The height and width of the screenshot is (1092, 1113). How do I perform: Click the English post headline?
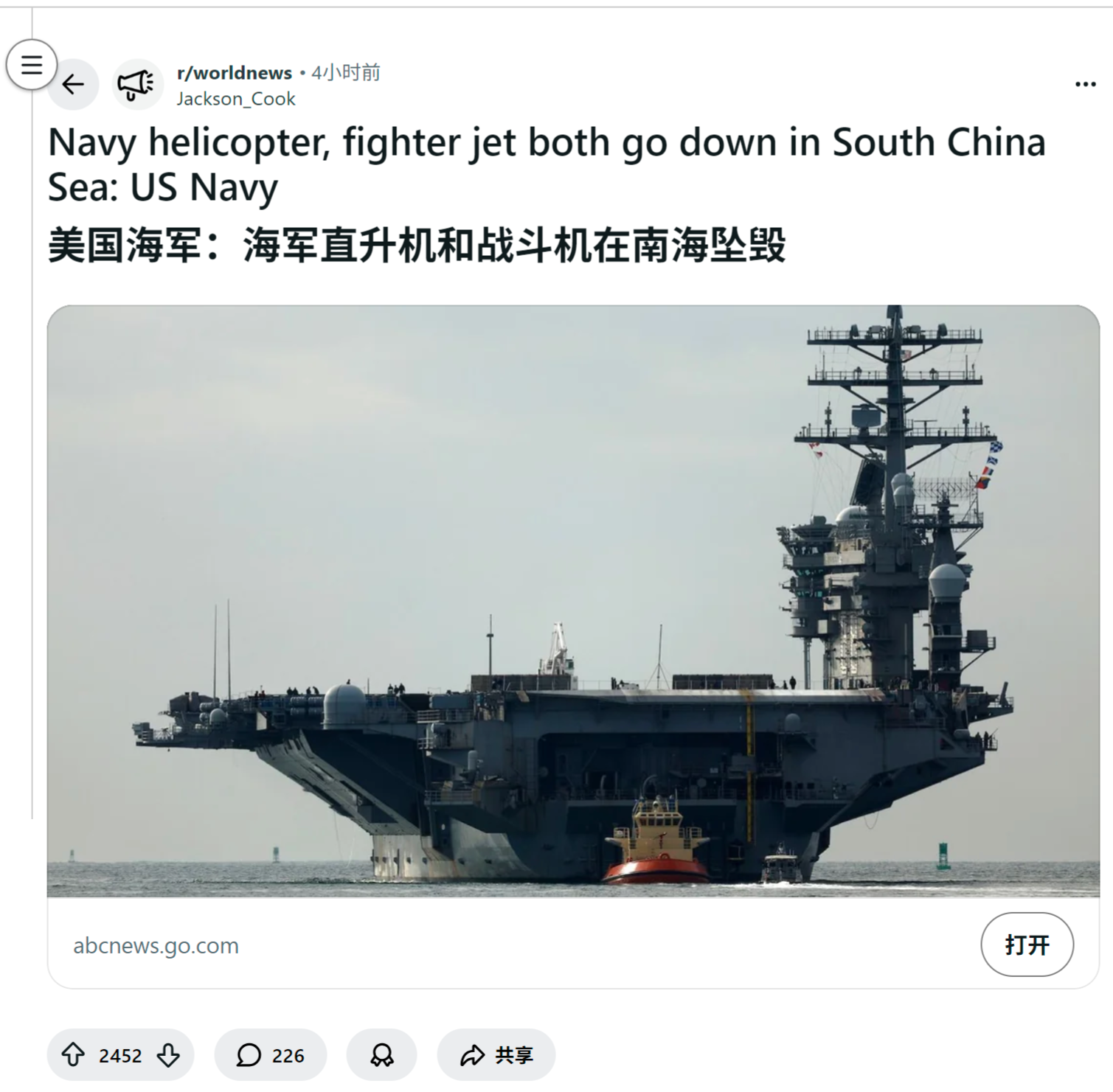(x=547, y=164)
